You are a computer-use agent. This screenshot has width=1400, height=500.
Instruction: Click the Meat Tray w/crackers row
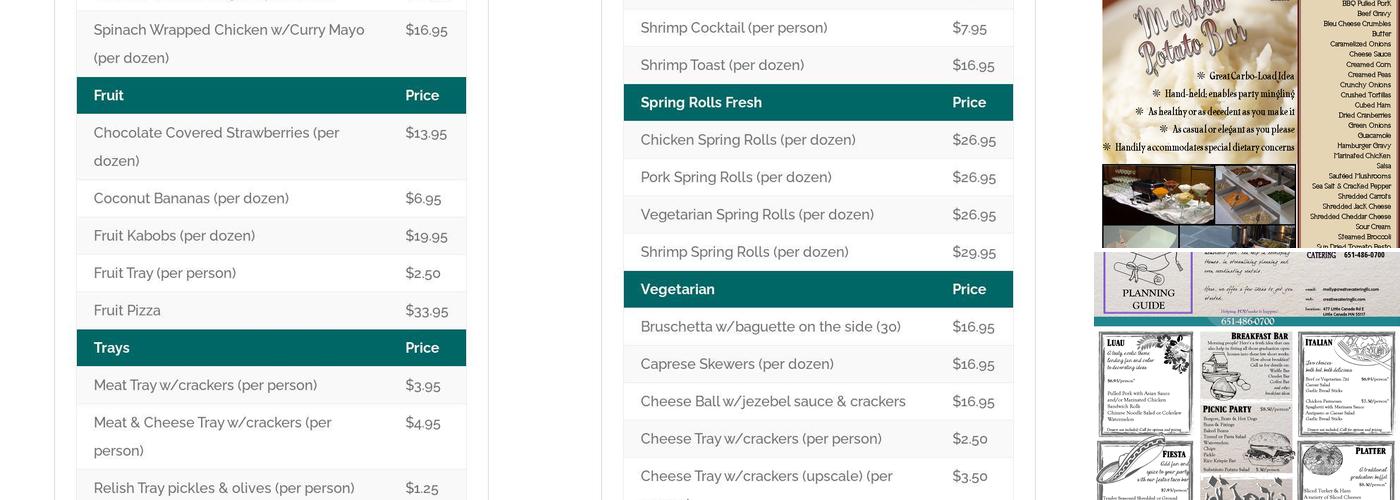(x=205, y=386)
